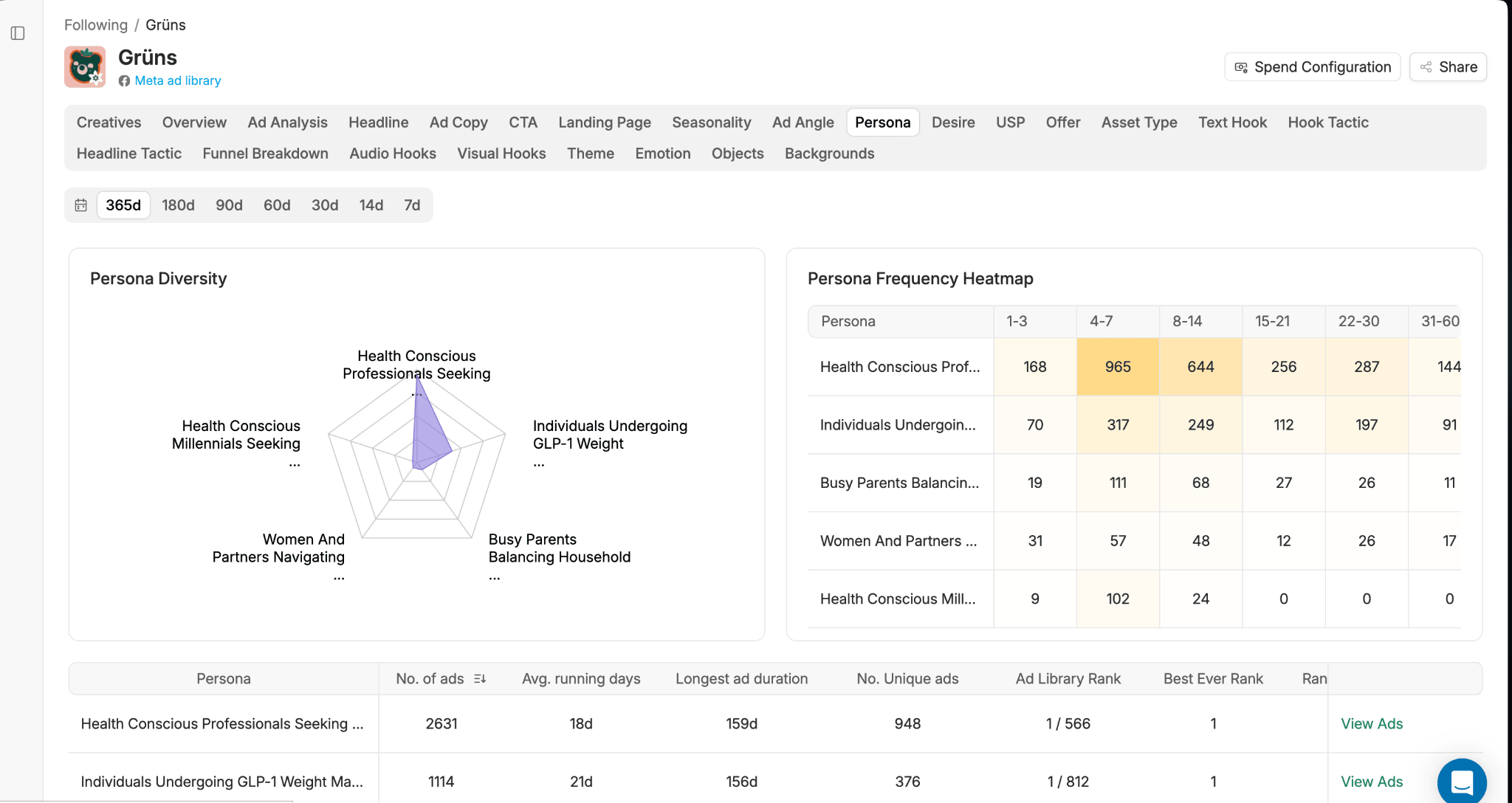Sort by No. of ads icon
This screenshot has width=1512, height=803.
pyautogui.click(x=480, y=679)
